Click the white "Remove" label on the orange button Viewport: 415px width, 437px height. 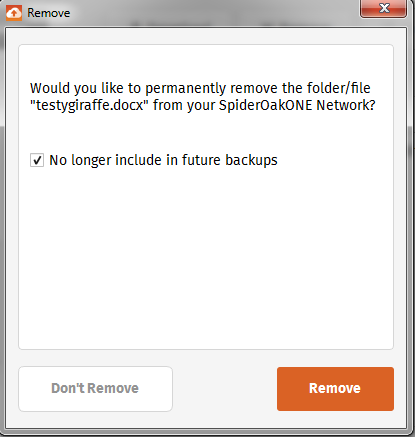[335, 388]
